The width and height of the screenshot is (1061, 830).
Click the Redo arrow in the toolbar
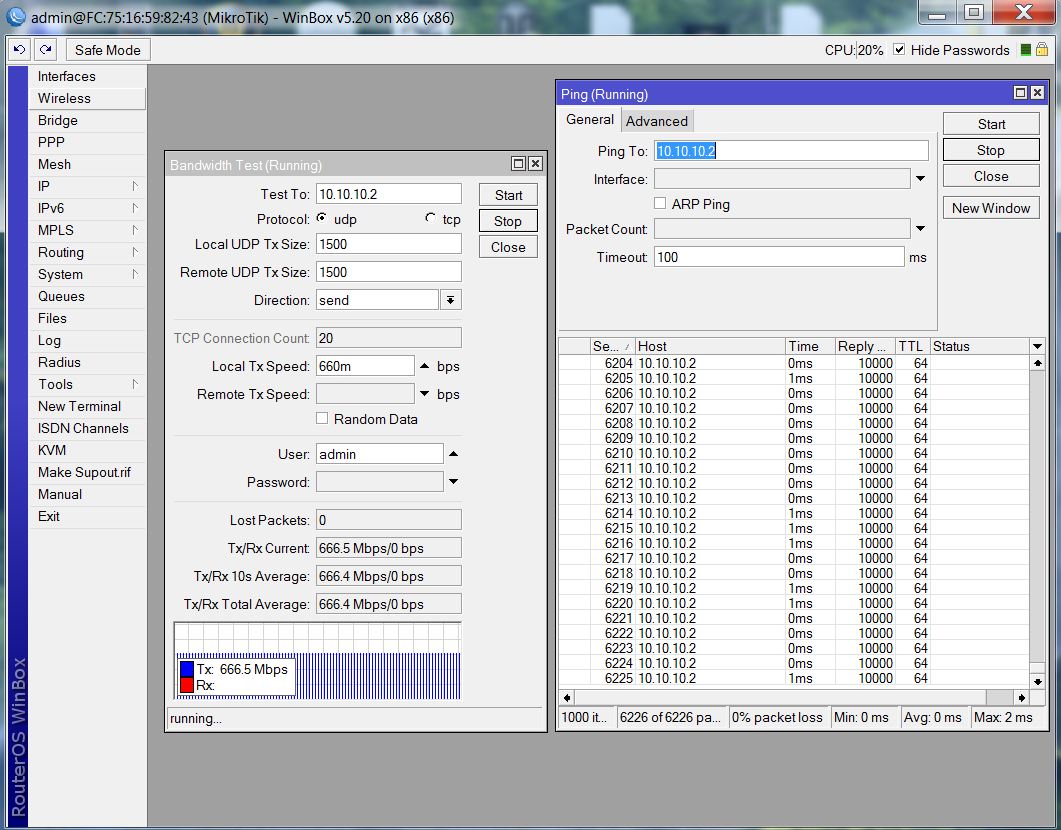45,49
